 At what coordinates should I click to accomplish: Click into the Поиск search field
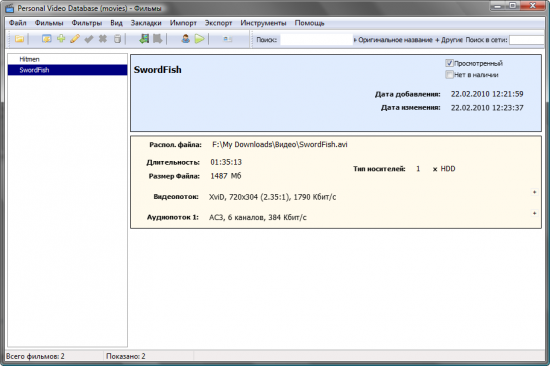(316, 40)
